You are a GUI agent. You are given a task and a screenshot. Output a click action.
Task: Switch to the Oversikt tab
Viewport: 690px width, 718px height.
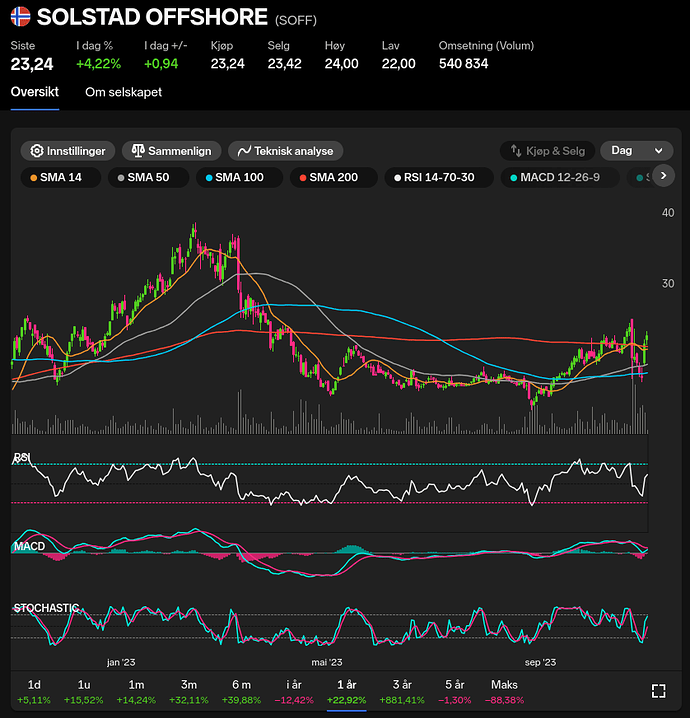point(35,92)
